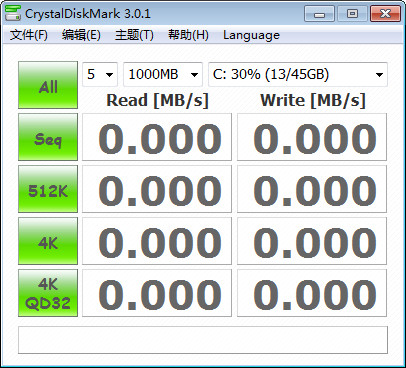
Task: Open the 帮助(H) menu
Action: point(188,35)
